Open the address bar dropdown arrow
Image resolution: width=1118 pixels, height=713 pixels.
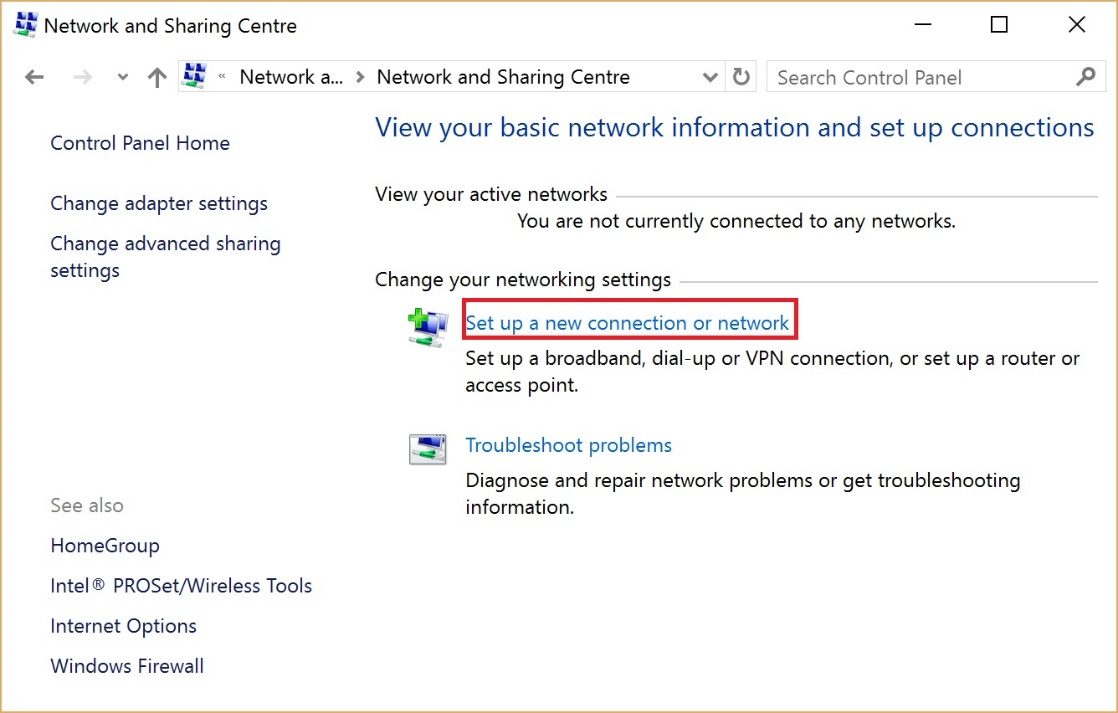[x=710, y=76]
